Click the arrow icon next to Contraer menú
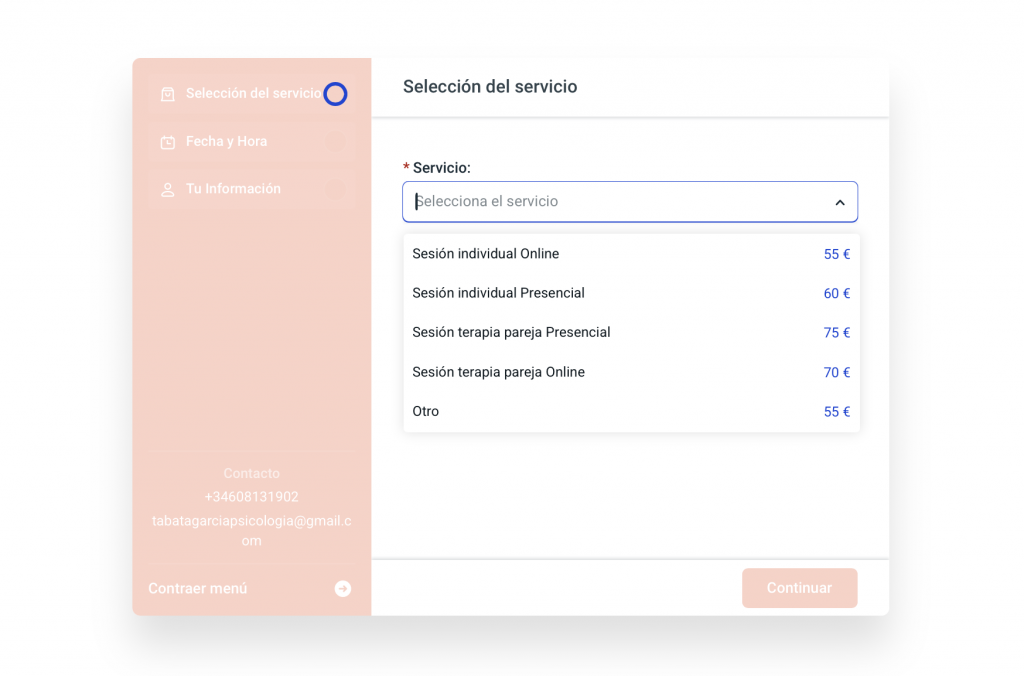This screenshot has width=1024, height=676. (343, 589)
